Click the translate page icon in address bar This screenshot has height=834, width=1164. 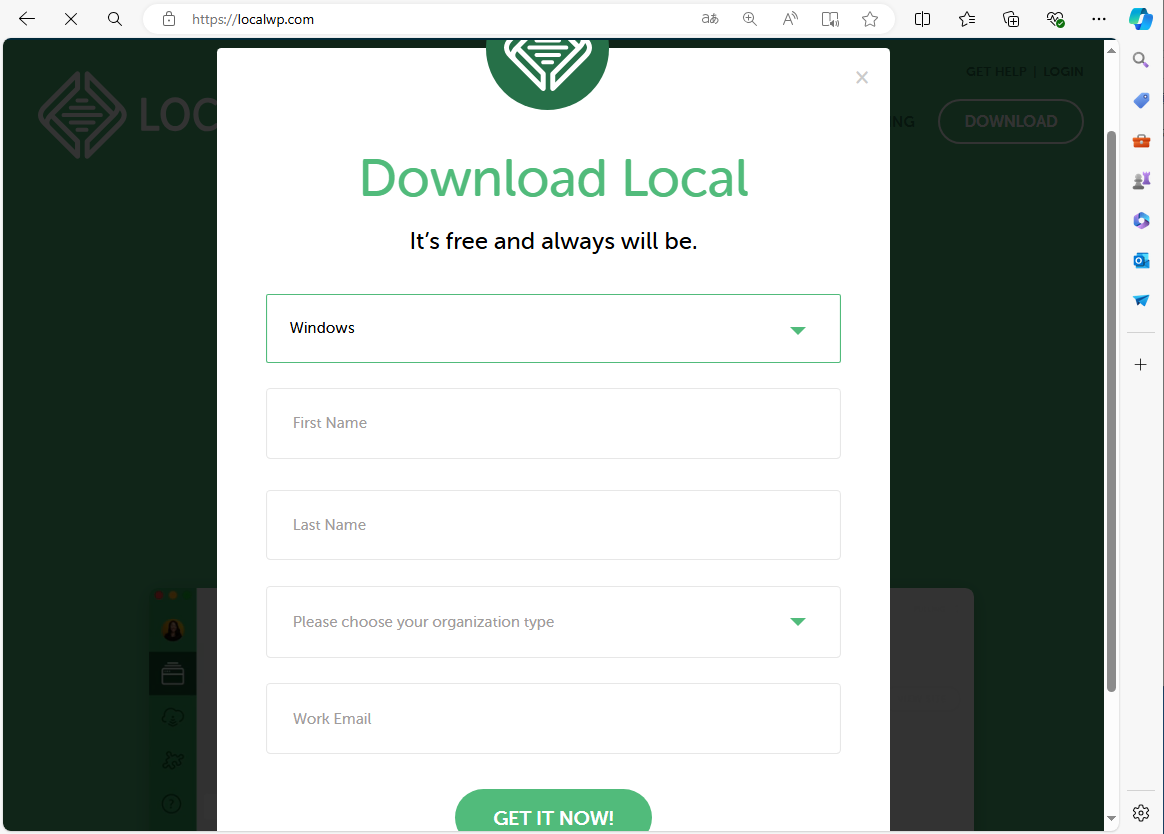pos(710,19)
